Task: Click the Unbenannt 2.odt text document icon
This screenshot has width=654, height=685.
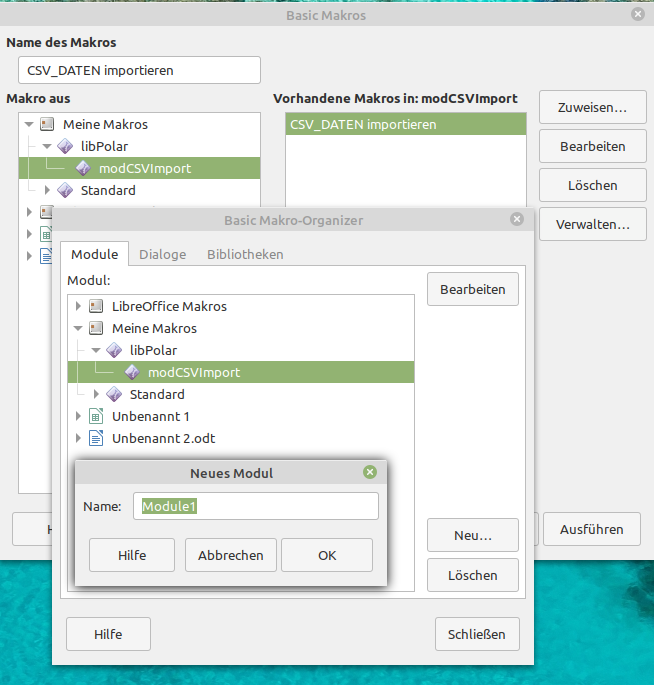Action: coord(96,438)
